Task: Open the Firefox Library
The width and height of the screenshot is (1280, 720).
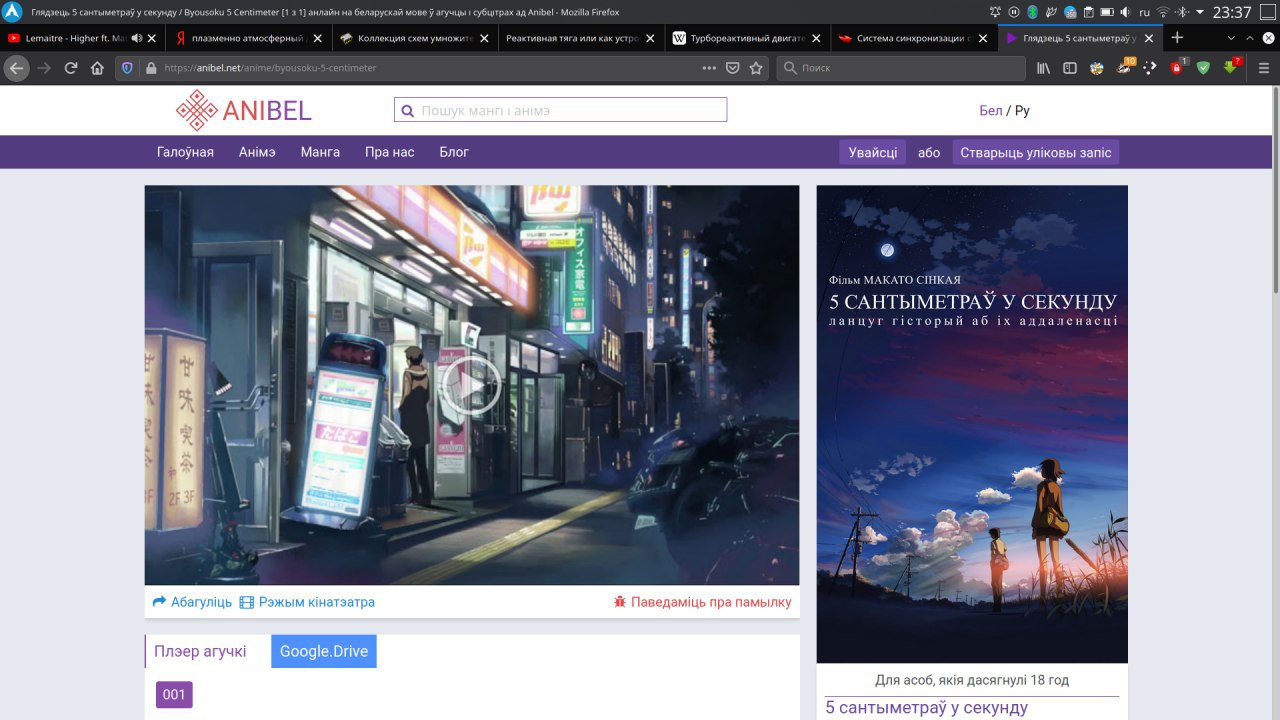Action: (1043, 68)
